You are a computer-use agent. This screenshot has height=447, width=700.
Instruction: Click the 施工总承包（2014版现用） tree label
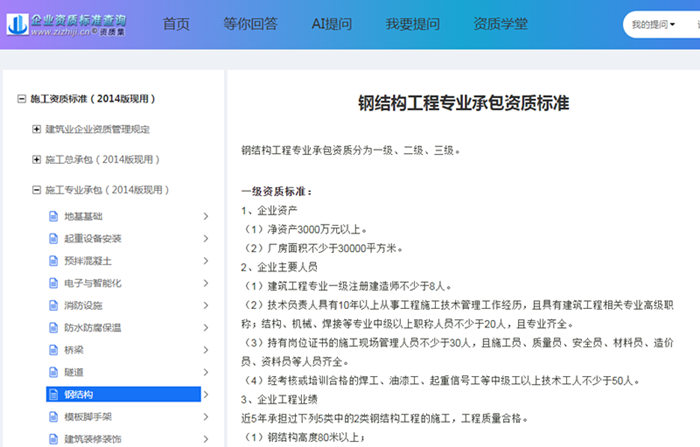(x=102, y=159)
